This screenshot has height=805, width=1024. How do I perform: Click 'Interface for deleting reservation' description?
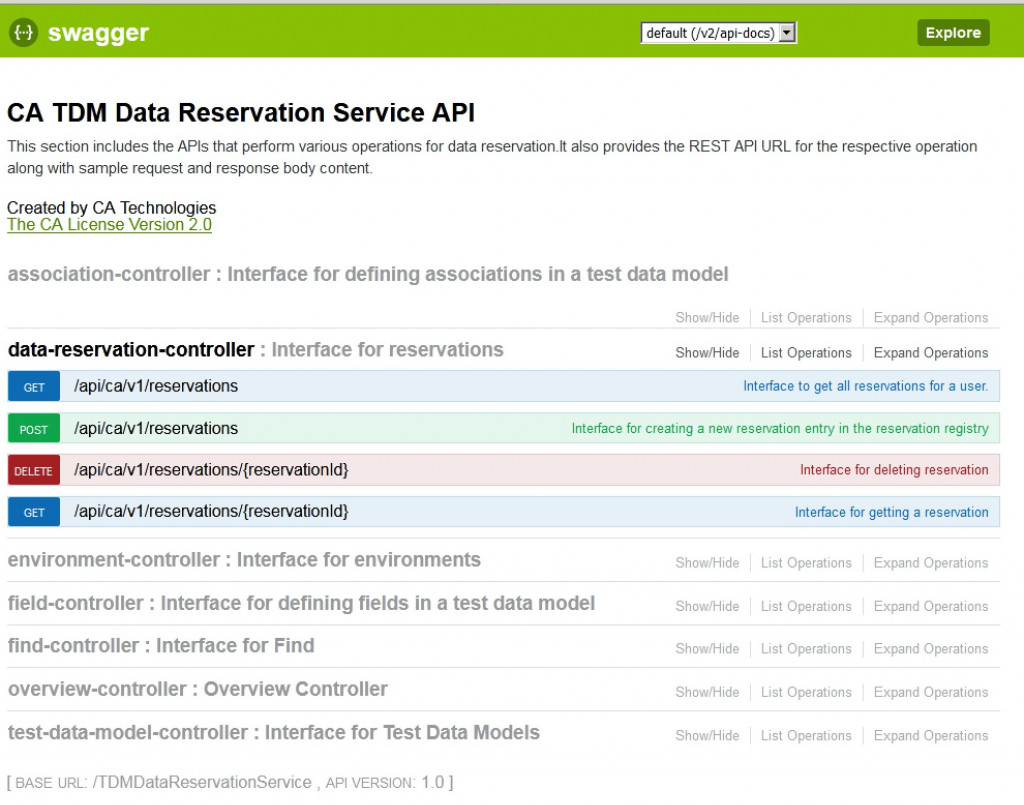894,470
